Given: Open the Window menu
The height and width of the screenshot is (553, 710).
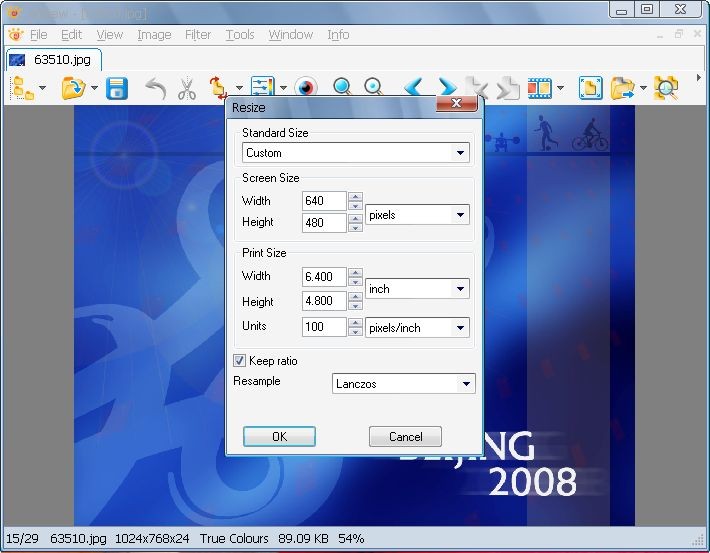Looking at the screenshot, I should [290, 34].
